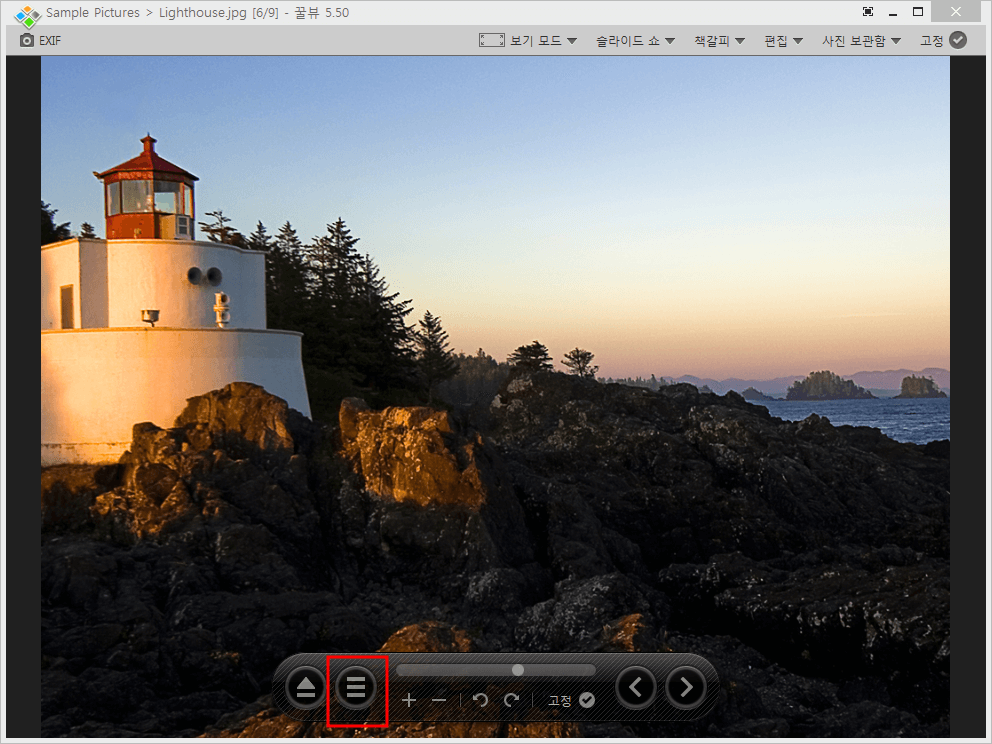Viewport: 992px width, 744px height.
Task: Click zoom slider track in overlay
Action: click(496, 669)
